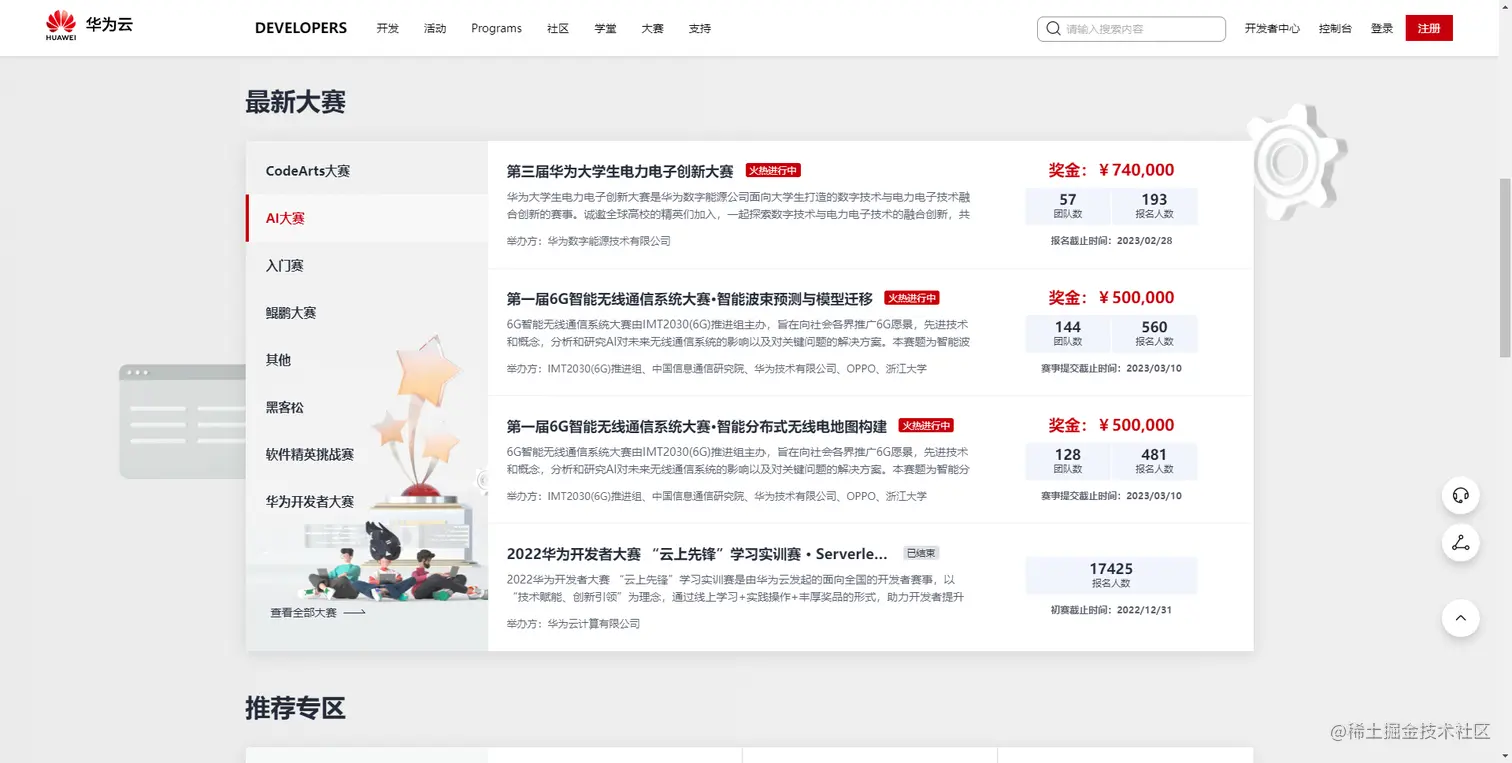Click registrant count 193
This screenshot has height=763, width=1512.
pos(1154,200)
